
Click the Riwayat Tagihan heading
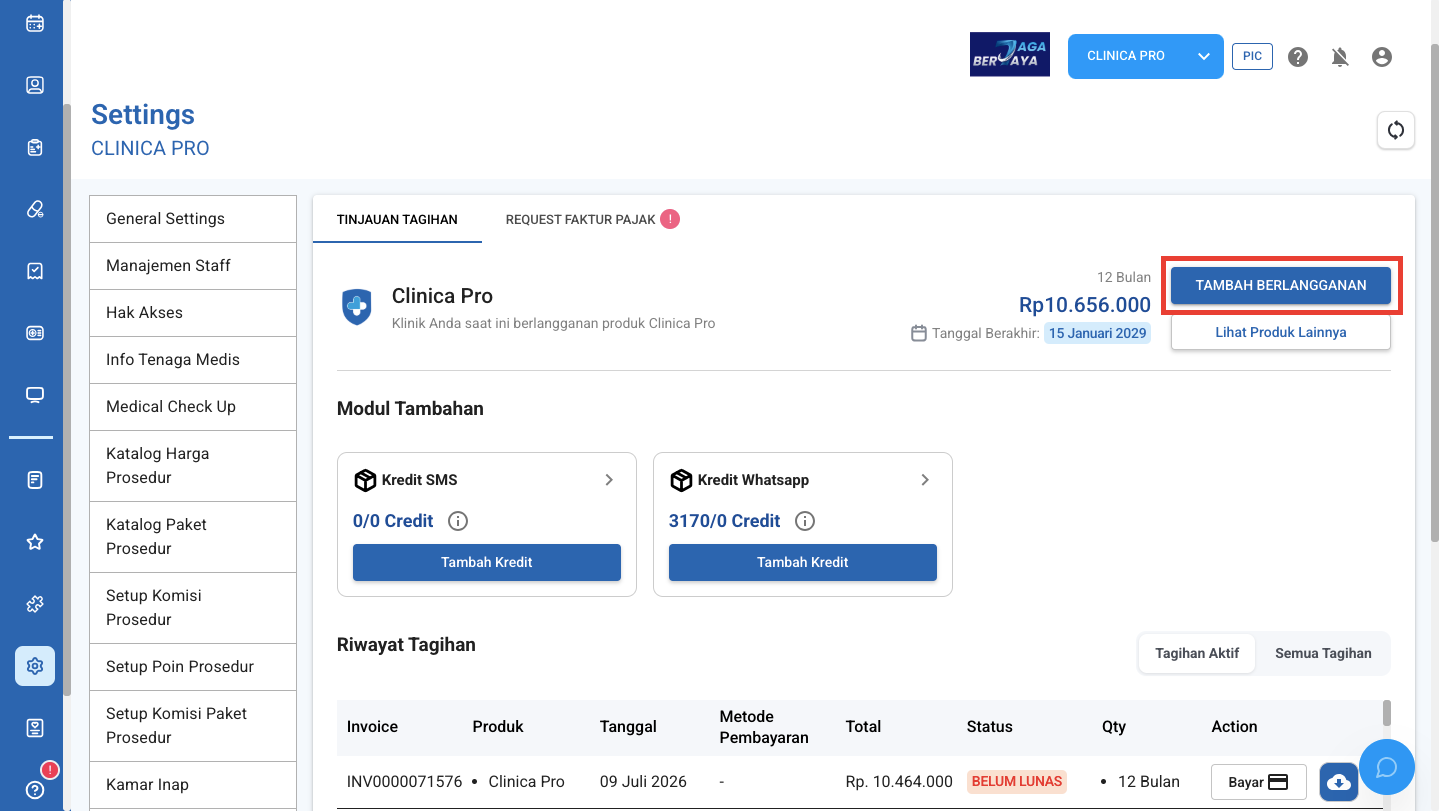(406, 645)
